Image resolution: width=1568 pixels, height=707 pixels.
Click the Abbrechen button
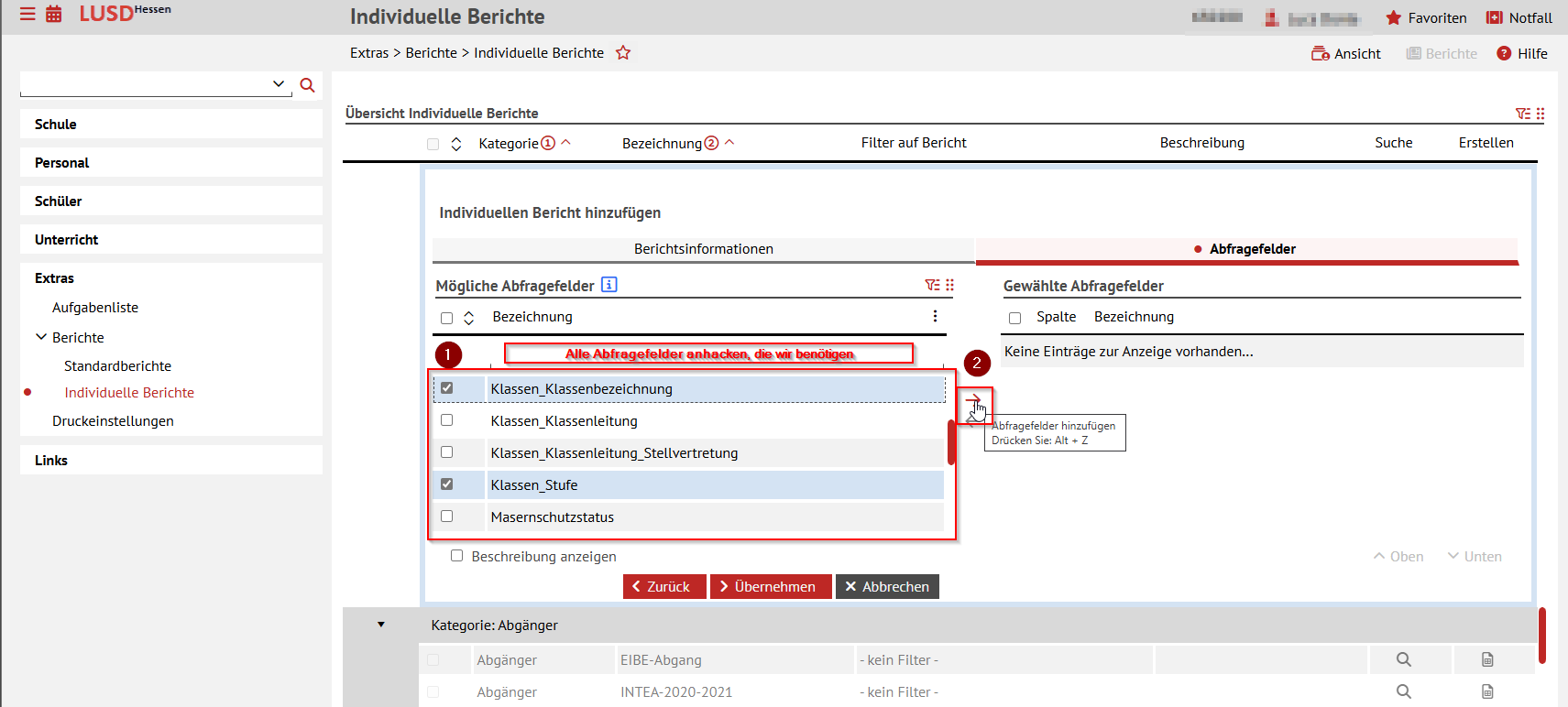tap(887, 587)
